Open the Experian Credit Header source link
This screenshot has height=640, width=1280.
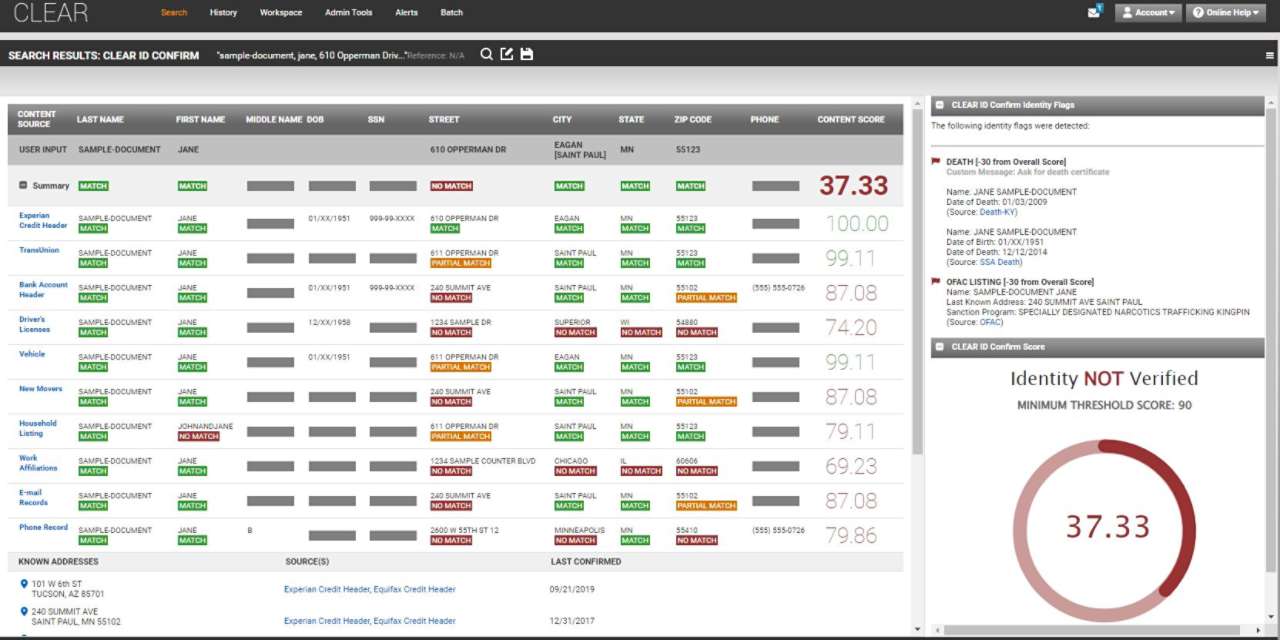[x=43, y=220]
